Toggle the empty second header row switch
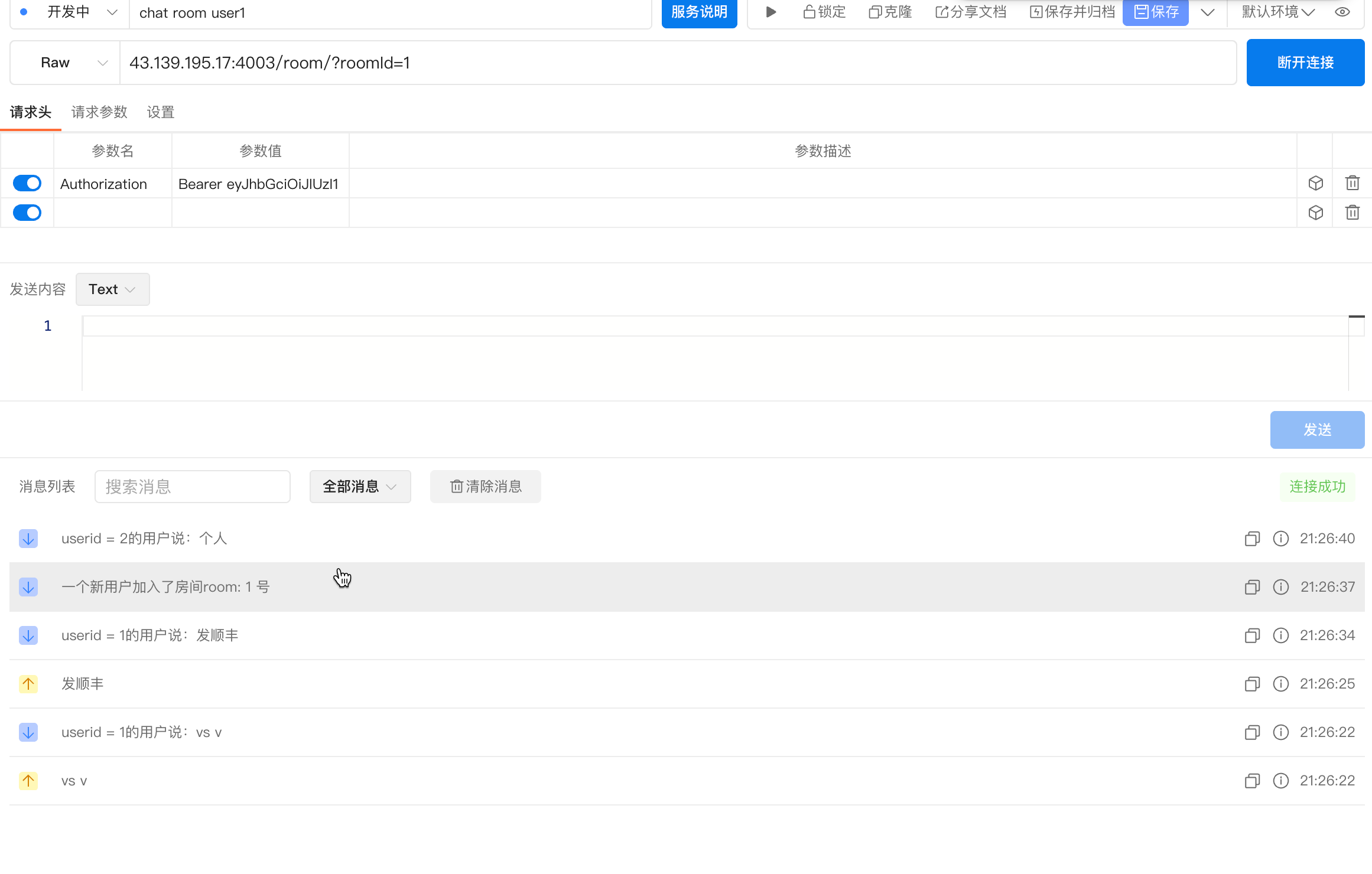 coord(27,213)
